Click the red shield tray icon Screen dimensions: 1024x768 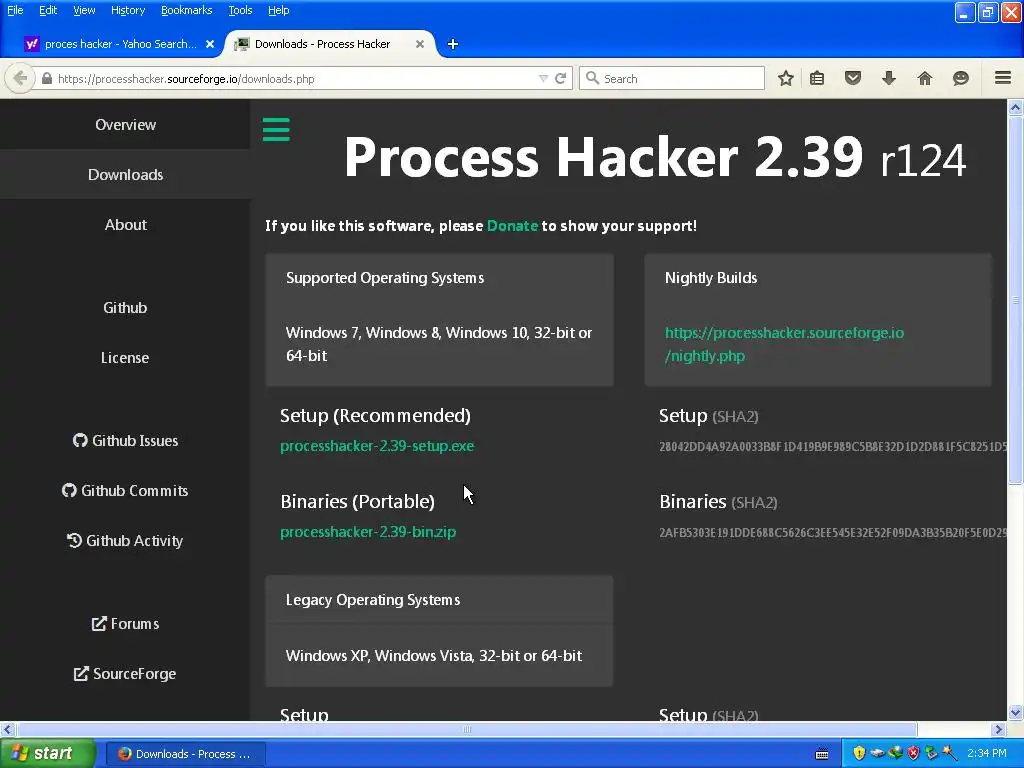(x=914, y=753)
